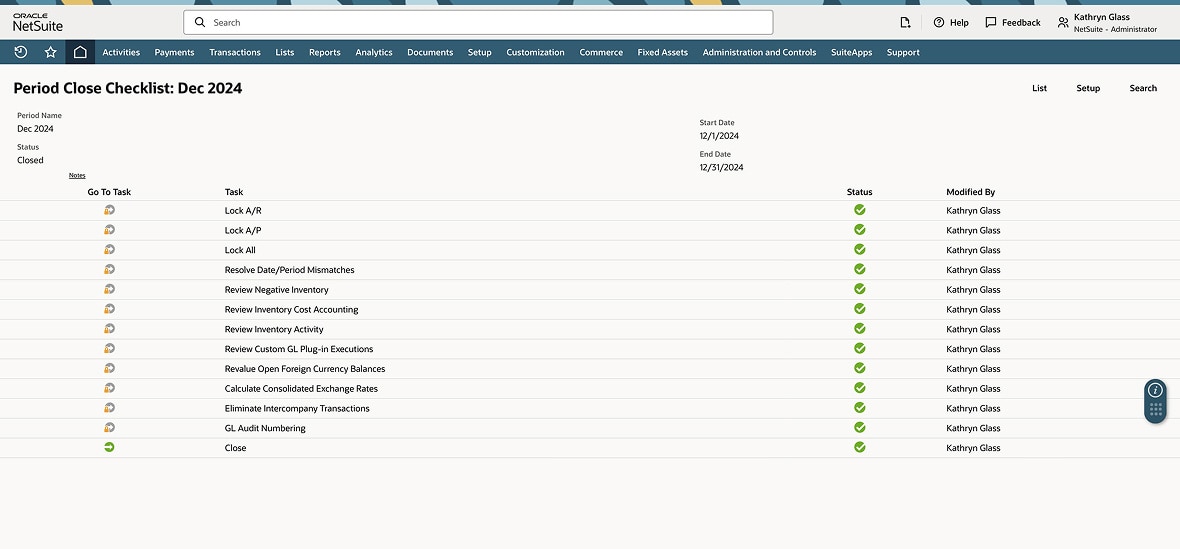Open the Kathryn Glass role menu

[1107, 22]
